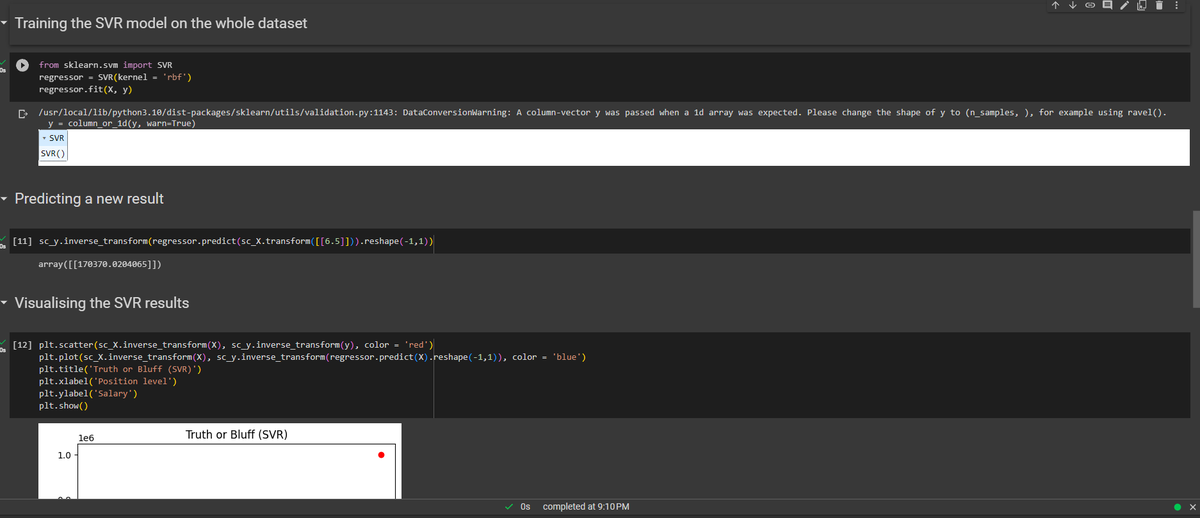Click the sc_y.inverse_transform prediction code cell
Image resolution: width=1200 pixels, height=518 pixels.
click(235, 242)
